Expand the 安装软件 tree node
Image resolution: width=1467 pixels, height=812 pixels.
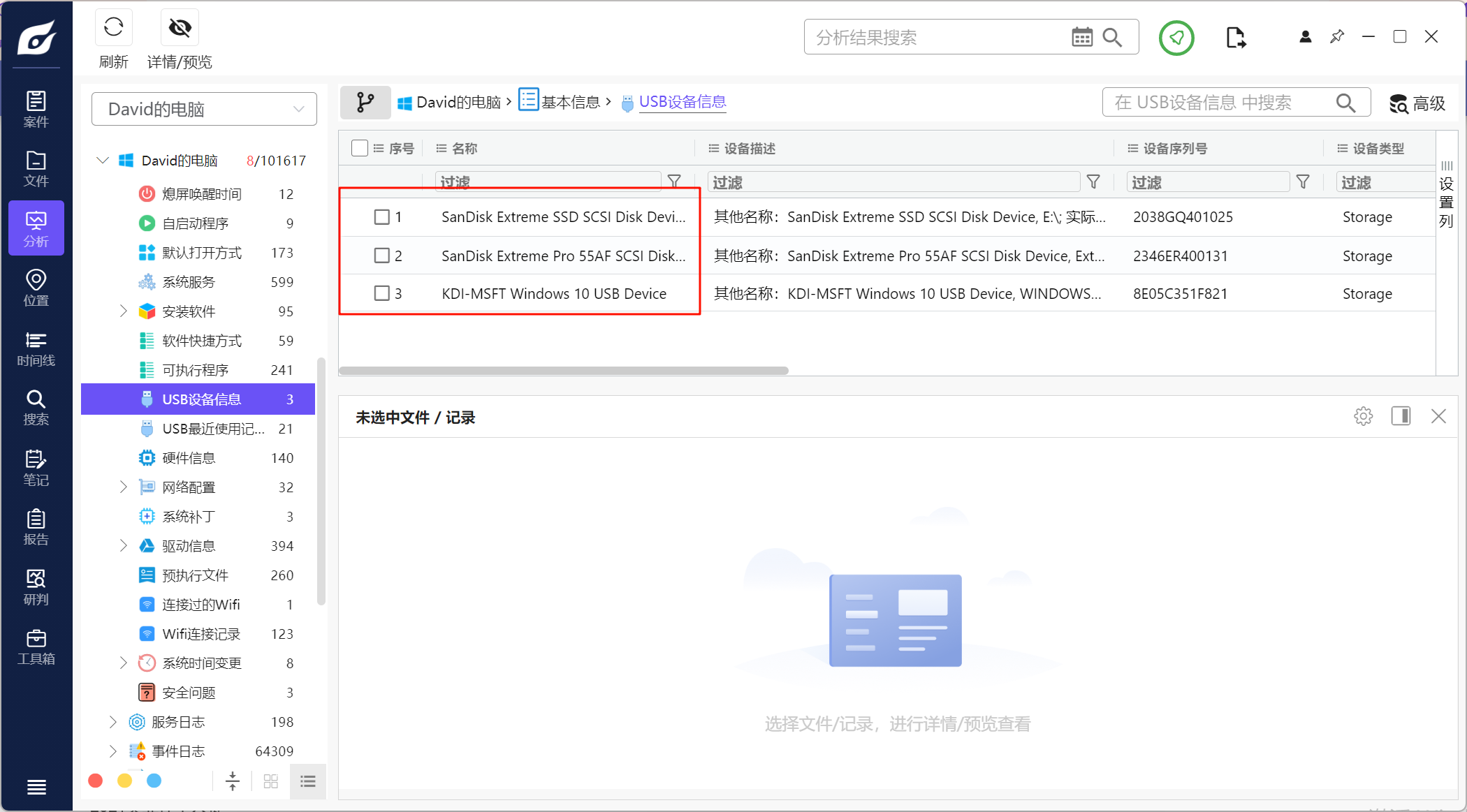coord(123,311)
